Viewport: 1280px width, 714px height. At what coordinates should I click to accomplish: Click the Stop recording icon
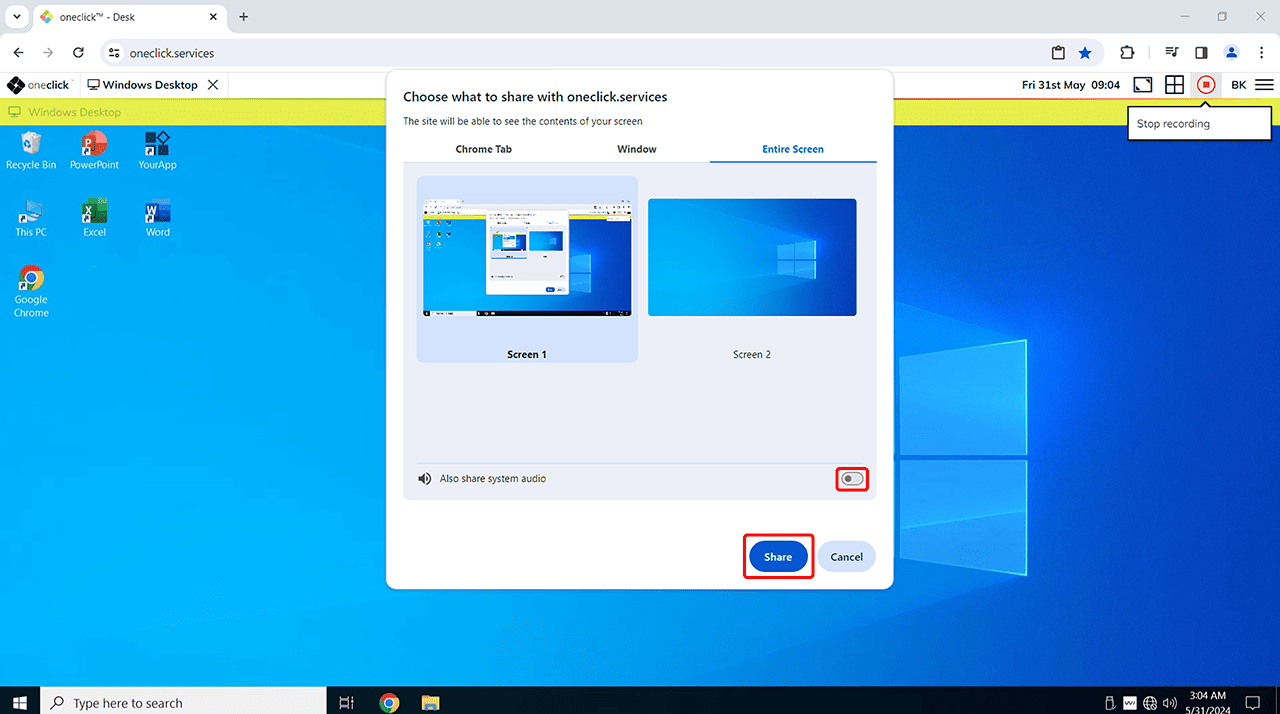(1206, 85)
